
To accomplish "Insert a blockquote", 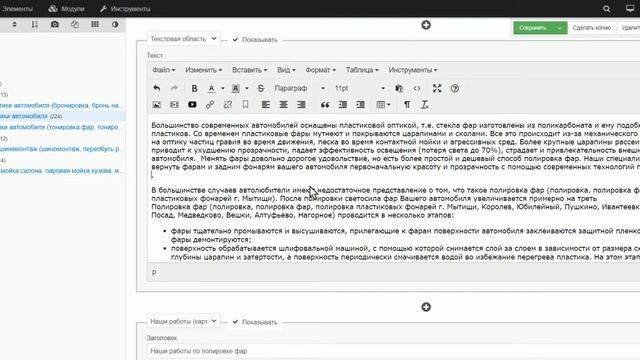I will pos(325,105).
